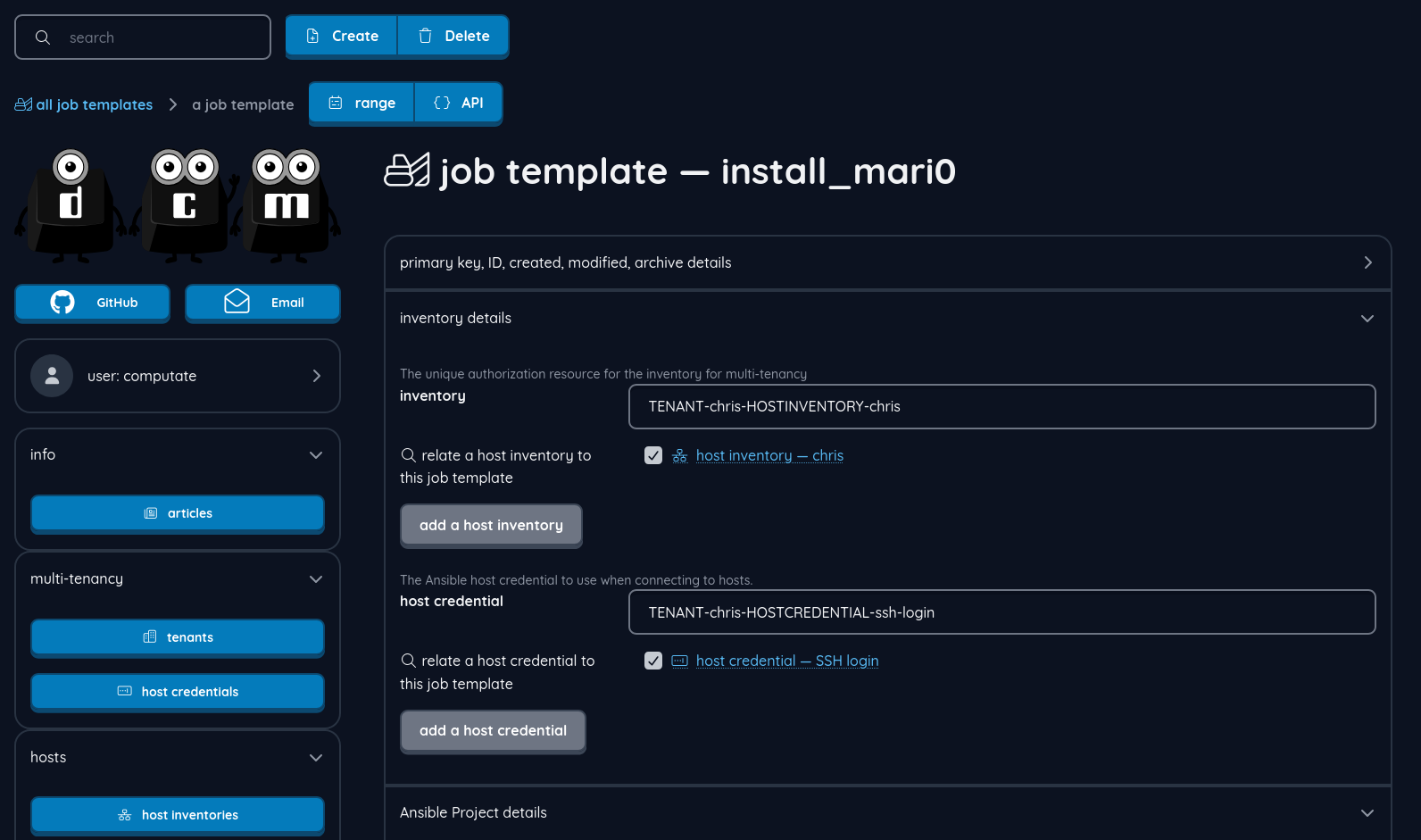1421x840 pixels.
Task: Uncheck the host credential SSH login checkbox
Action: click(653, 661)
